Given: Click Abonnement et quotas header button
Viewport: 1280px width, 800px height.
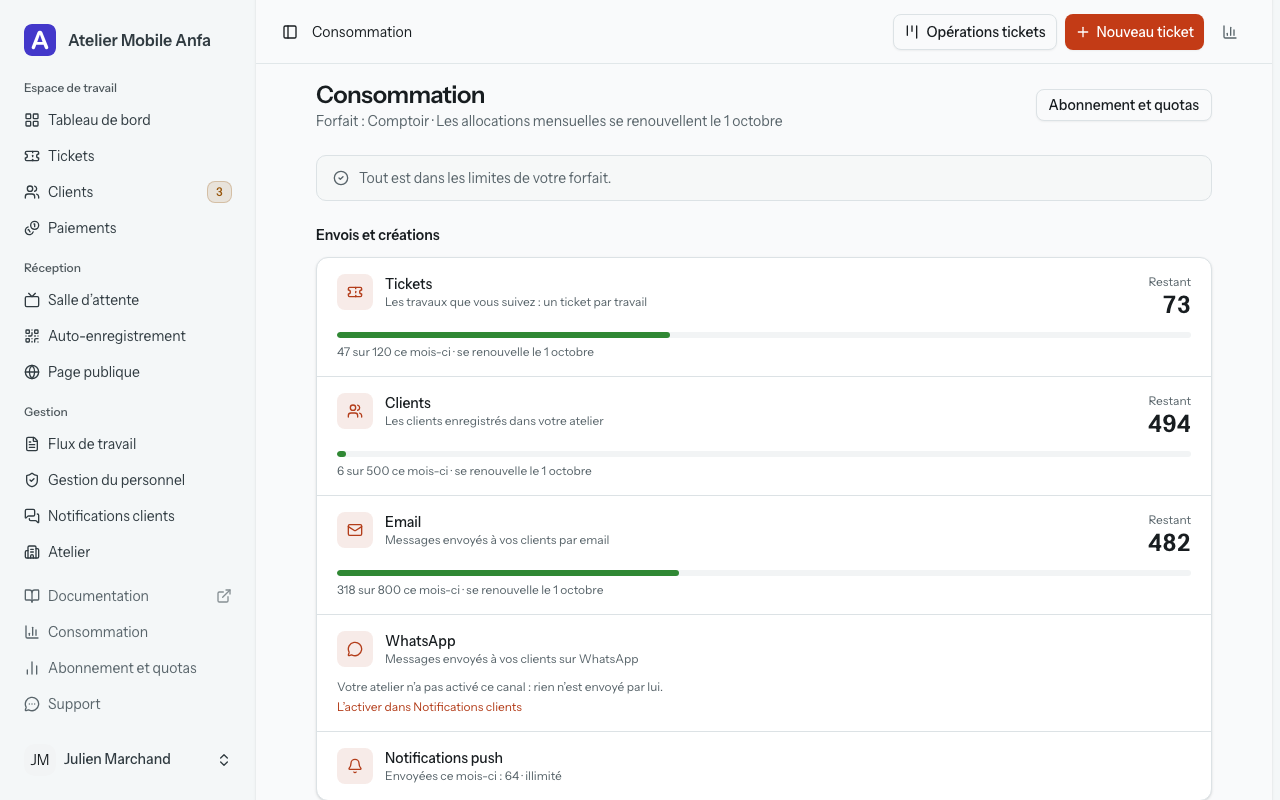Looking at the screenshot, I should tap(1124, 105).
